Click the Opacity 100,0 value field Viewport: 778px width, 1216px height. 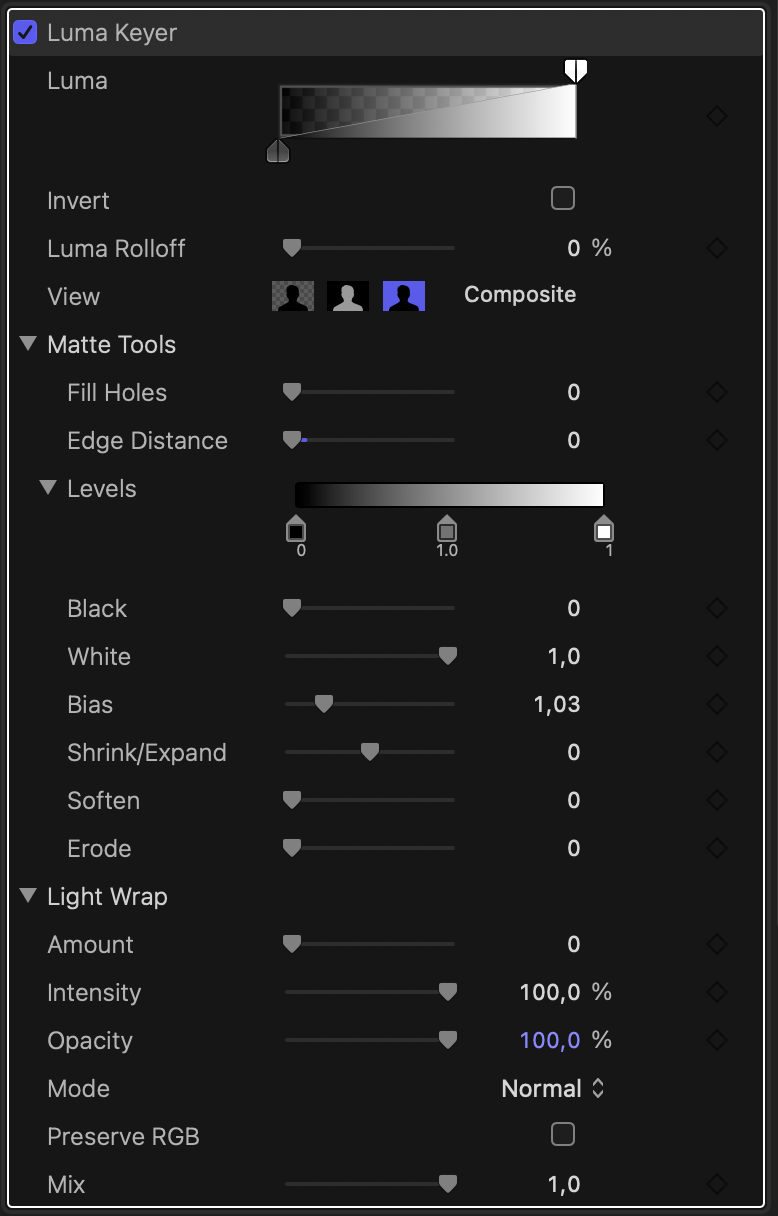(x=550, y=1040)
